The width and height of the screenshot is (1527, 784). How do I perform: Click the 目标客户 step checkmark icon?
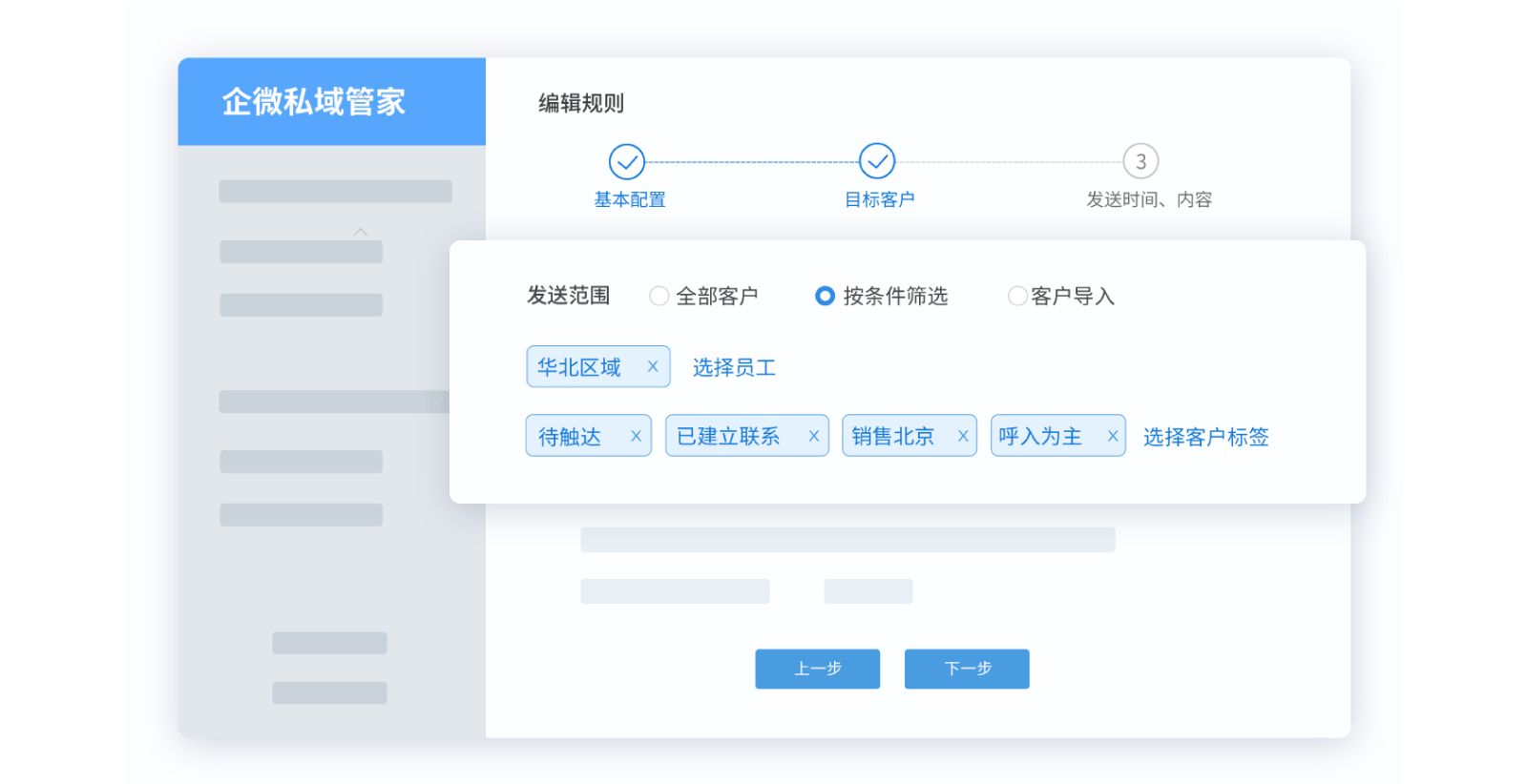point(877,162)
